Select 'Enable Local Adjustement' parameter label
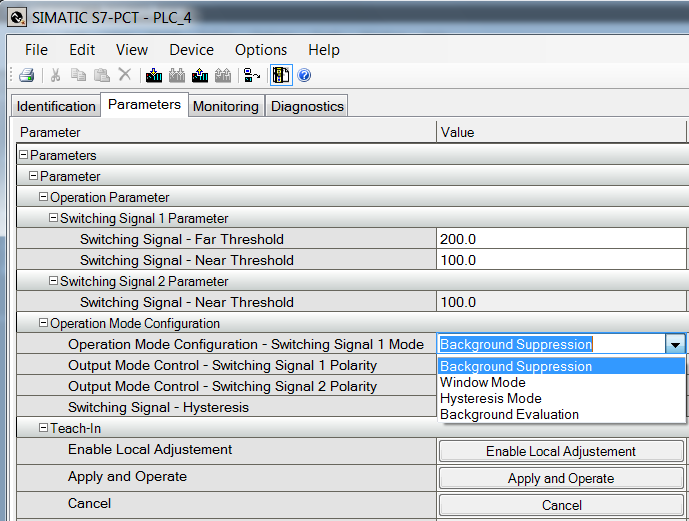Screen dimensions: 689x521 coord(150,449)
